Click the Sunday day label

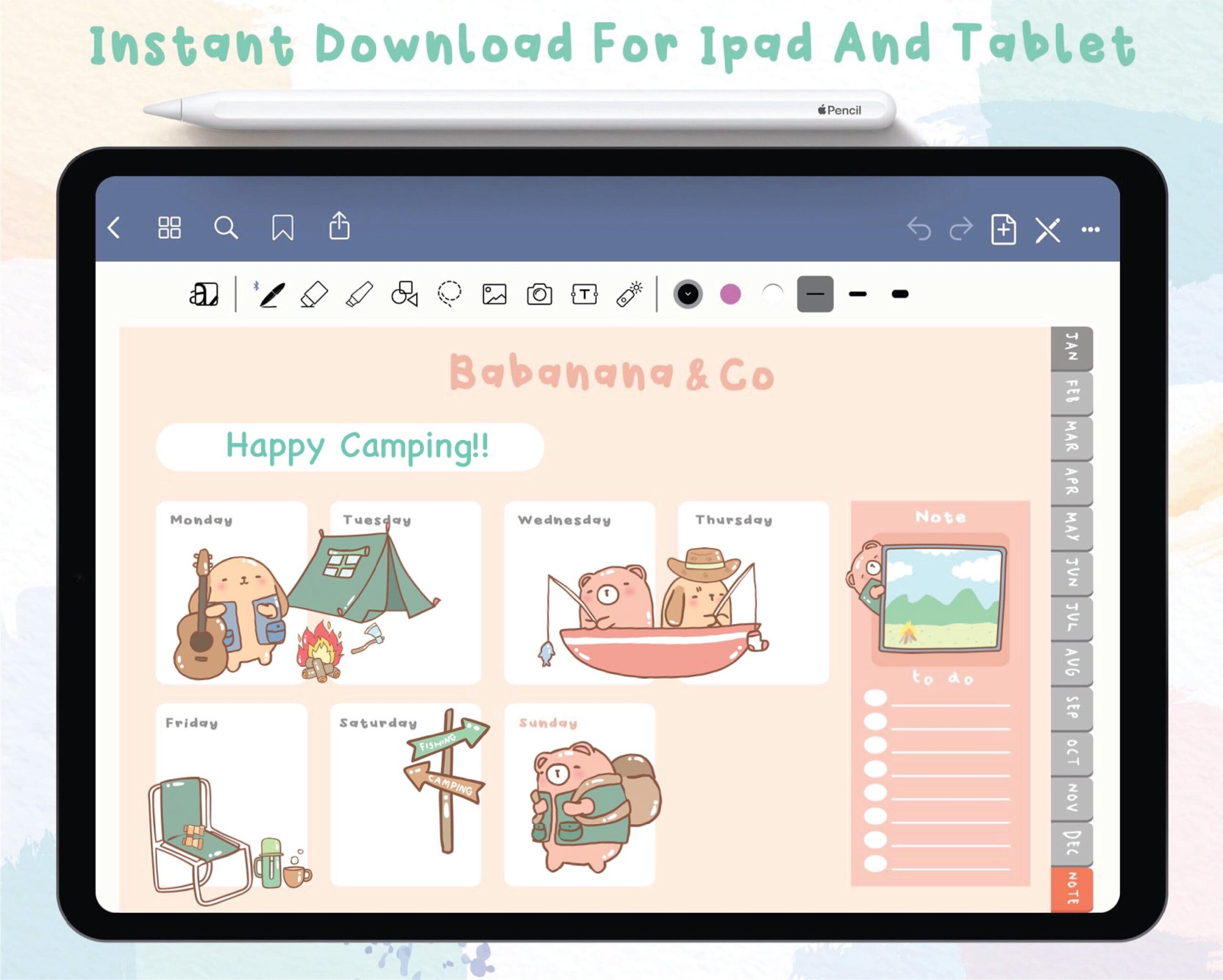[x=548, y=723]
